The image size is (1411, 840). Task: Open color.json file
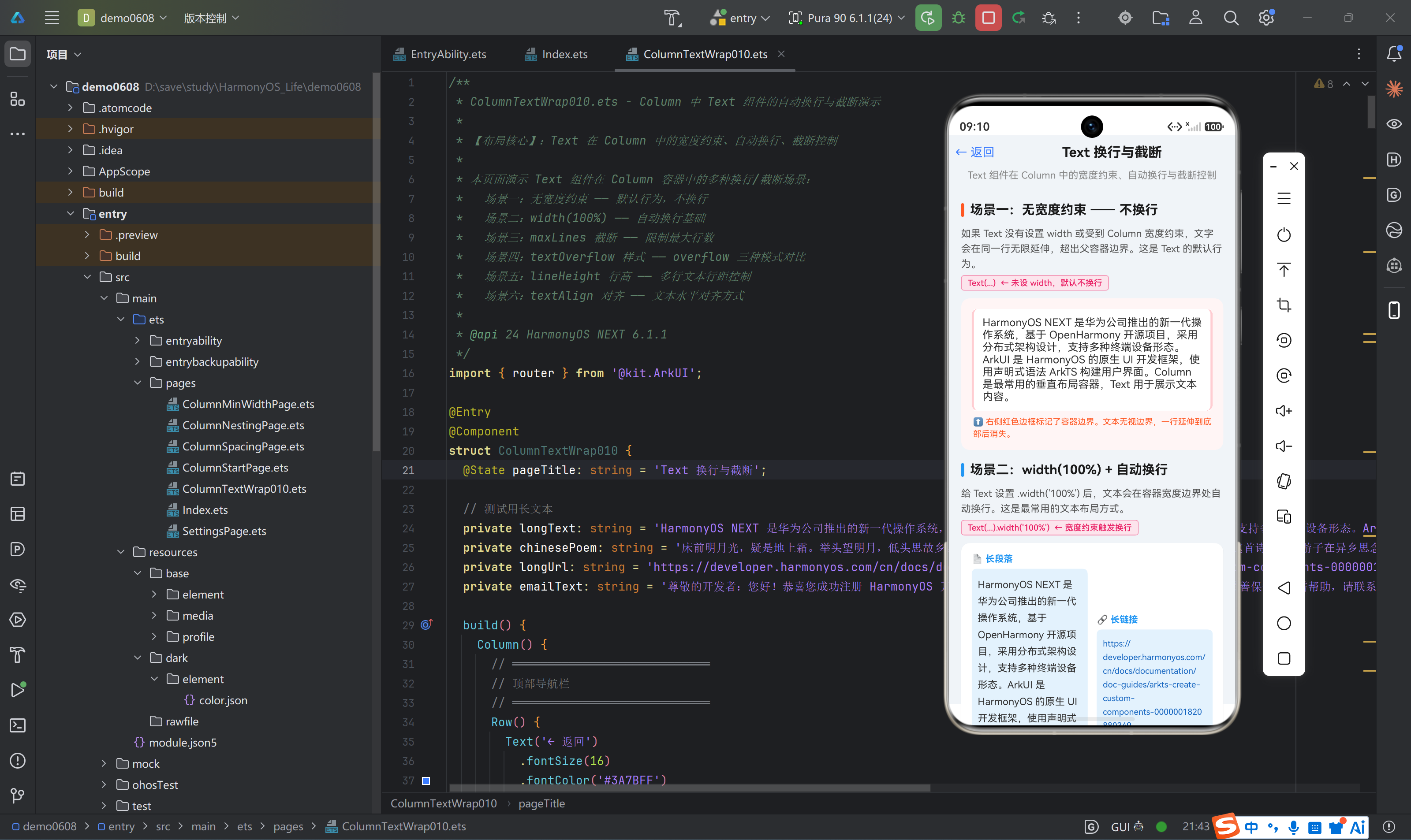pyautogui.click(x=217, y=700)
